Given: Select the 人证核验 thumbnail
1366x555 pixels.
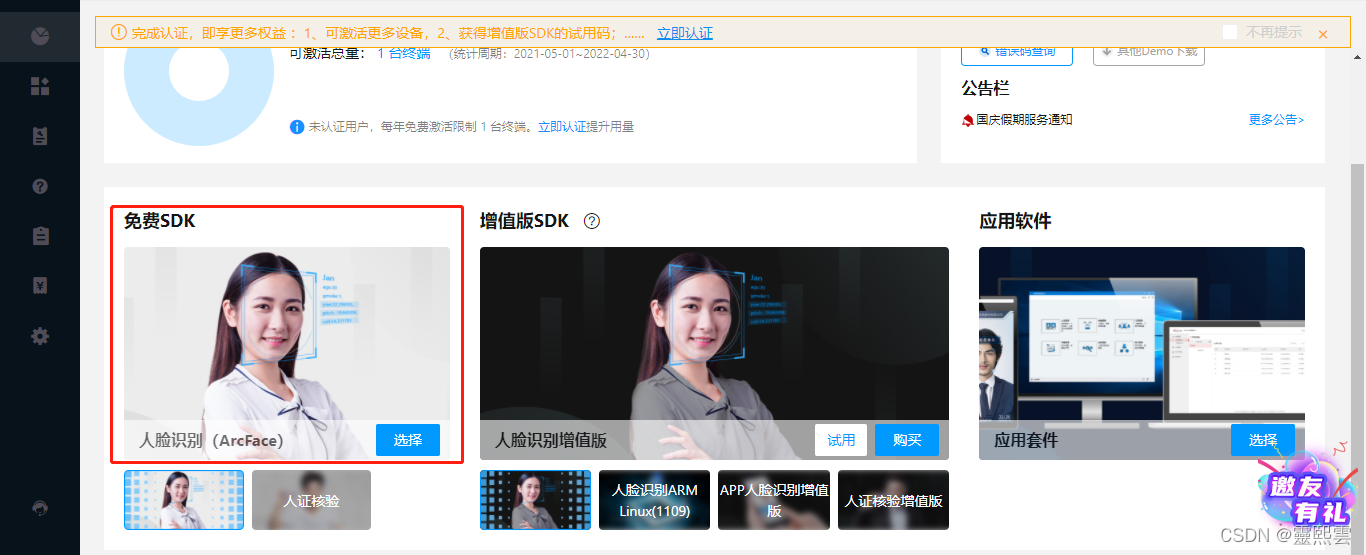Looking at the screenshot, I should pos(311,500).
